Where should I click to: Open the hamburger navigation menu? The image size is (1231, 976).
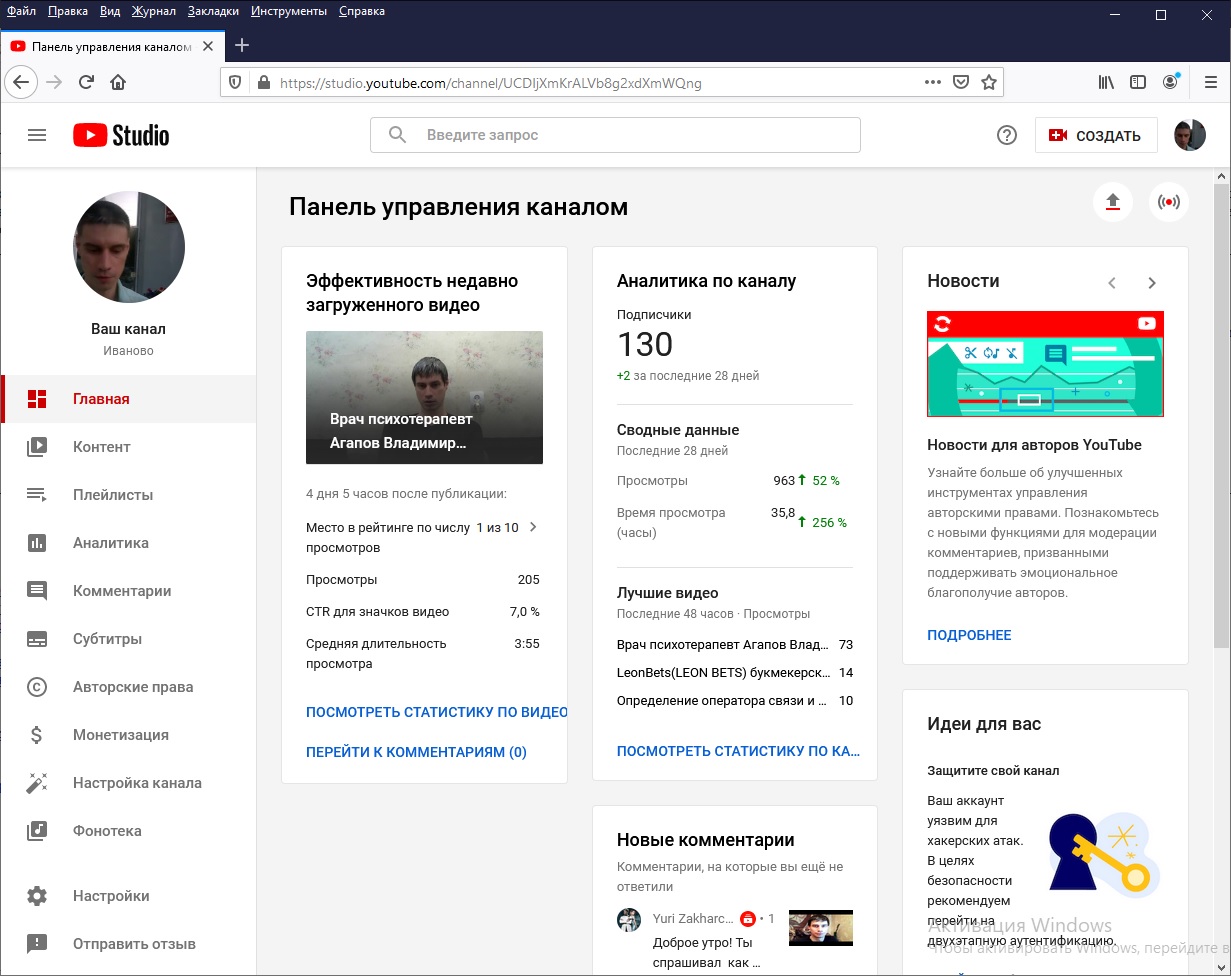[37, 135]
